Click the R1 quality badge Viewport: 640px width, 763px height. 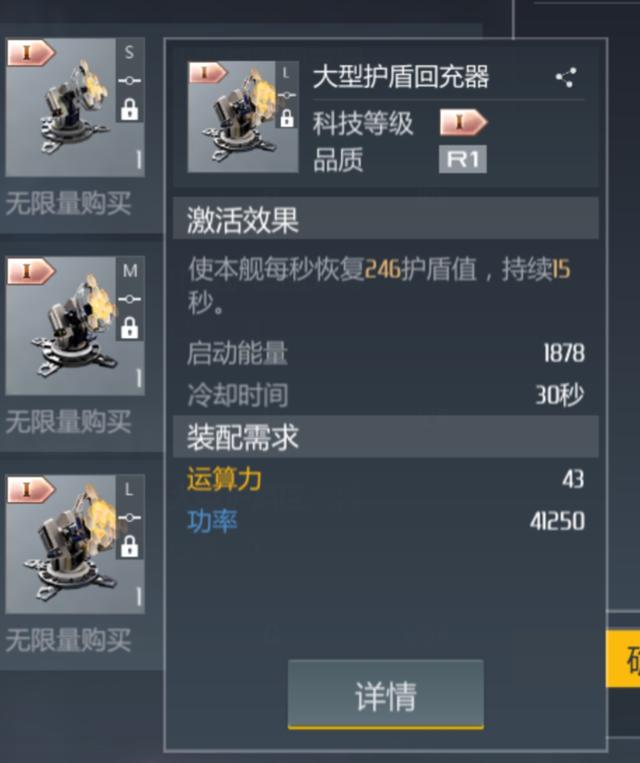pos(462,159)
